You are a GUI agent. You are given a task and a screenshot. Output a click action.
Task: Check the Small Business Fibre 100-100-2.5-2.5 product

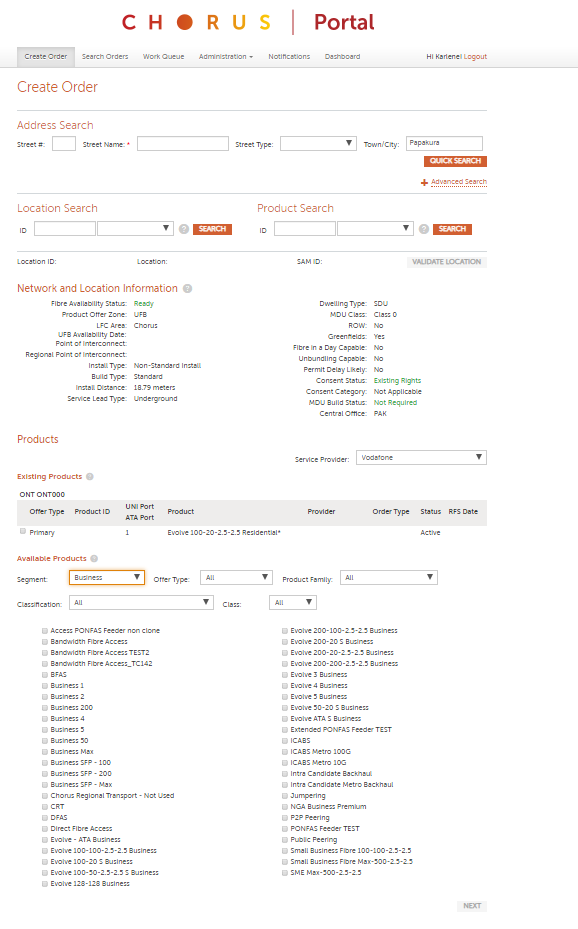point(285,851)
